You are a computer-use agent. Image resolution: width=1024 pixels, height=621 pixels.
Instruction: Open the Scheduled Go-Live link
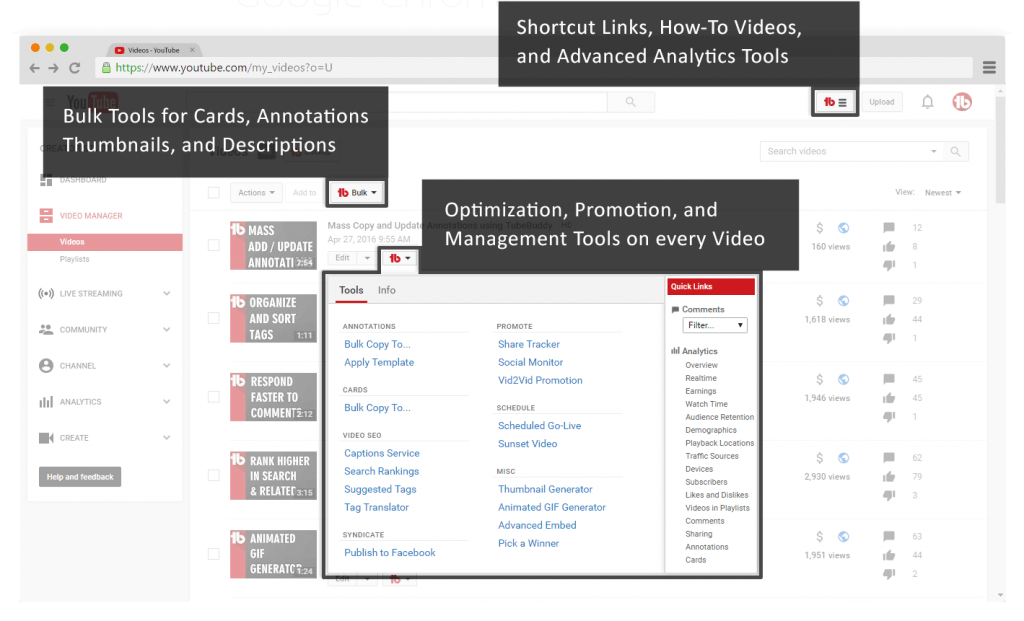click(x=539, y=426)
